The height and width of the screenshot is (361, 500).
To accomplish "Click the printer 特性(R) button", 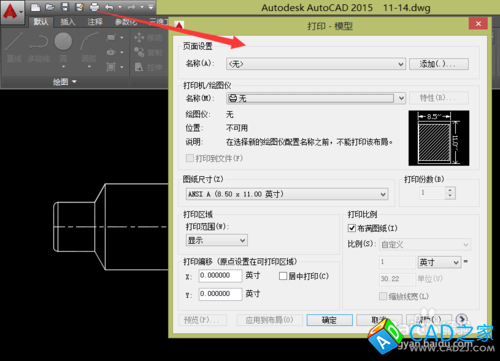I will click(x=439, y=98).
